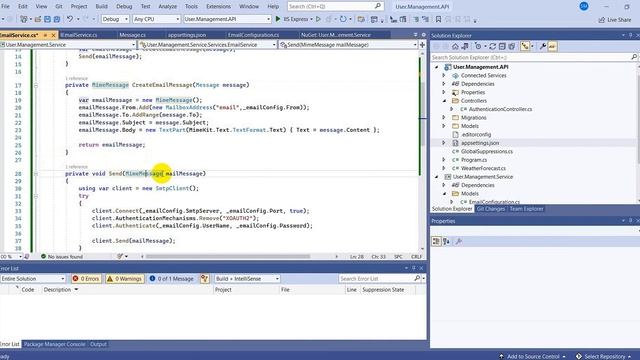This screenshot has width=640, height=360.
Task: Switch to the Team Explorer tab
Action: (x=527, y=209)
